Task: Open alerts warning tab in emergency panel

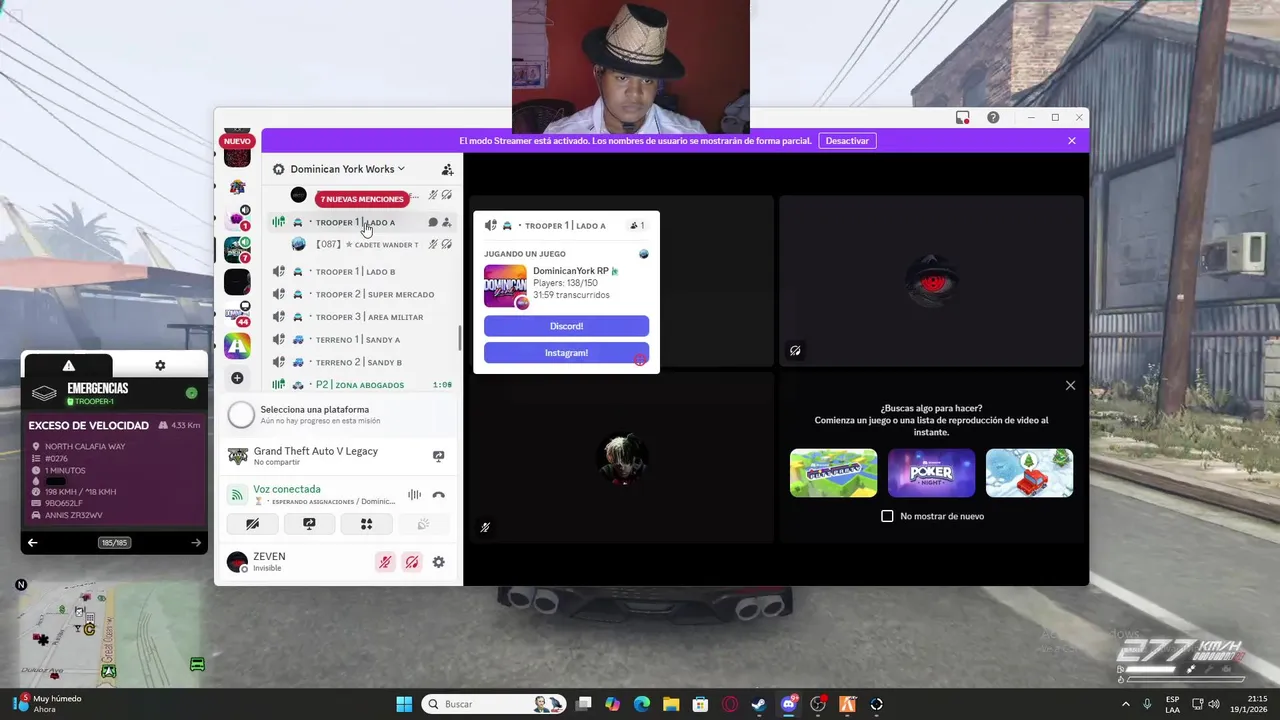Action: (x=68, y=365)
